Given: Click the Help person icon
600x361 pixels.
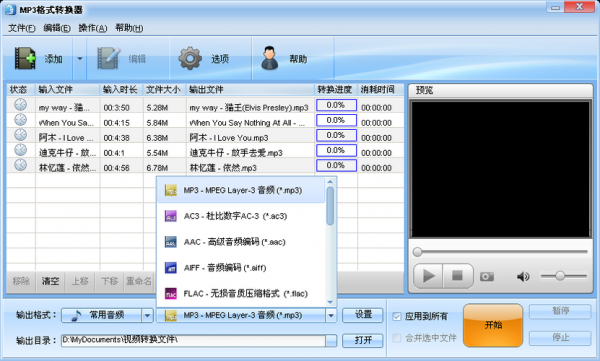Looking at the screenshot, I should [x=270, y=58].
